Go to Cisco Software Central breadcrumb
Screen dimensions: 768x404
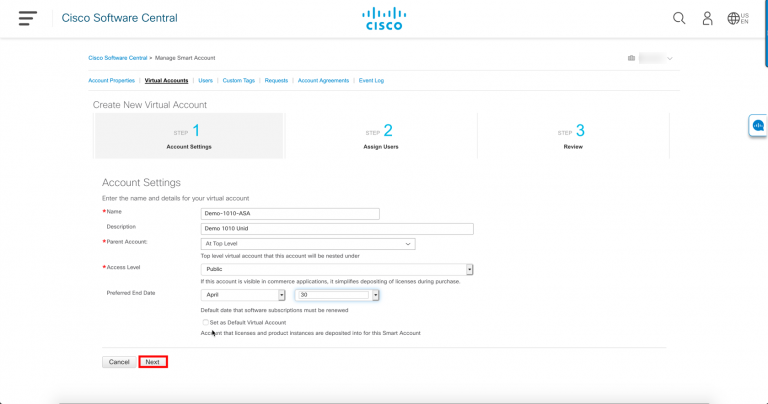118,58
